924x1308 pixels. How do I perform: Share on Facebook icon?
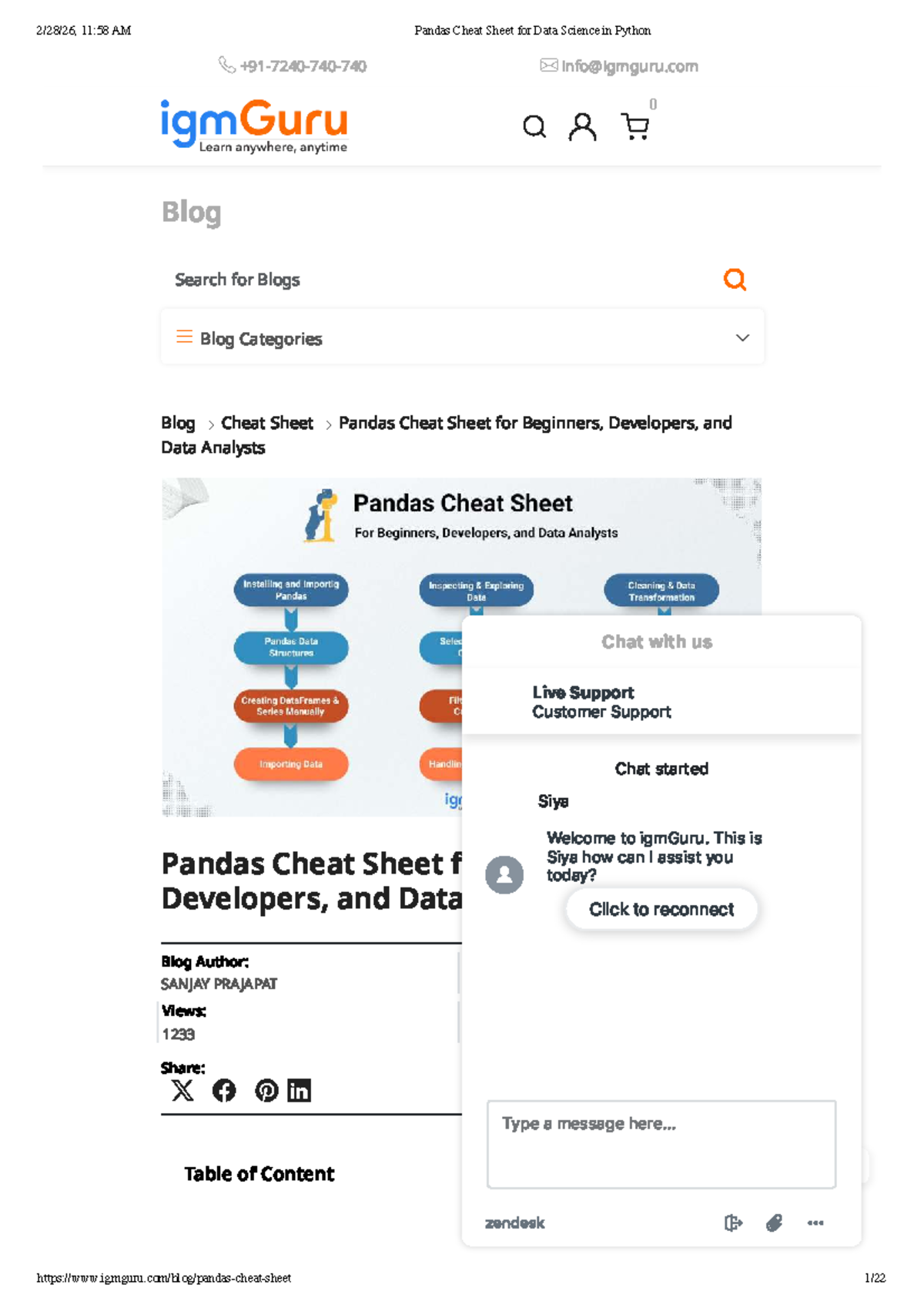click(224, 1091)
